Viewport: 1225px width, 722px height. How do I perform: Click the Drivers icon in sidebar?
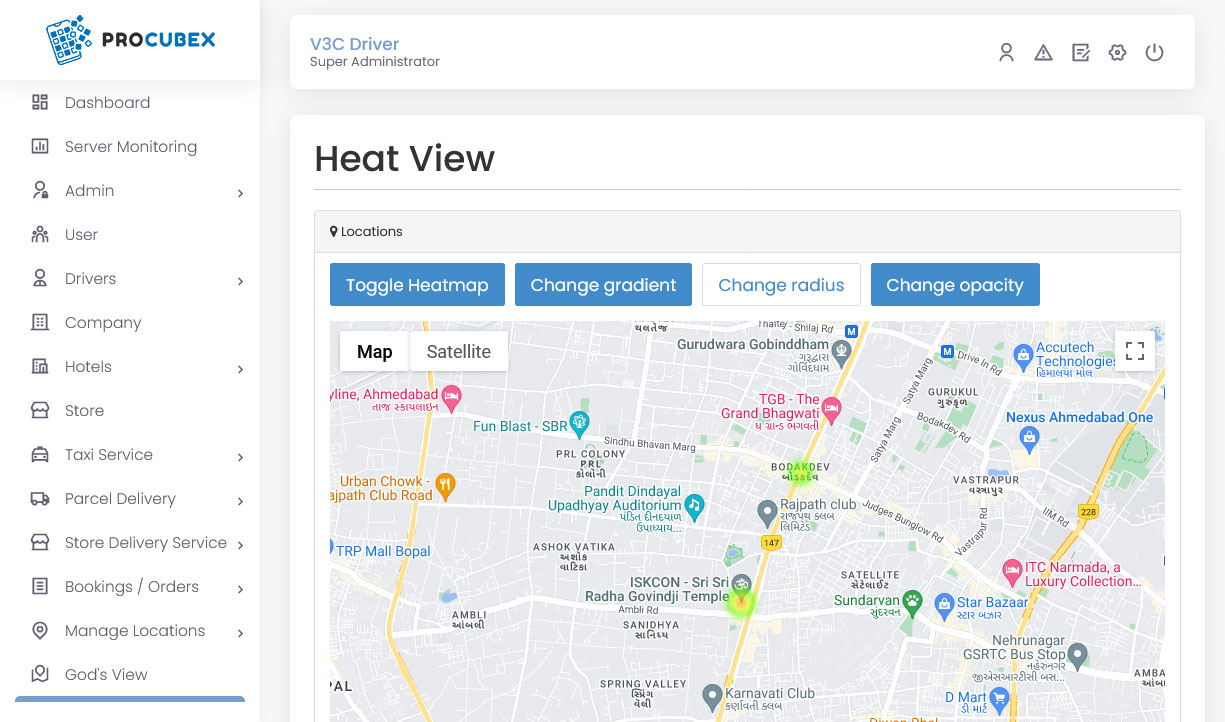pyautogui.click(x=40, y=278)
